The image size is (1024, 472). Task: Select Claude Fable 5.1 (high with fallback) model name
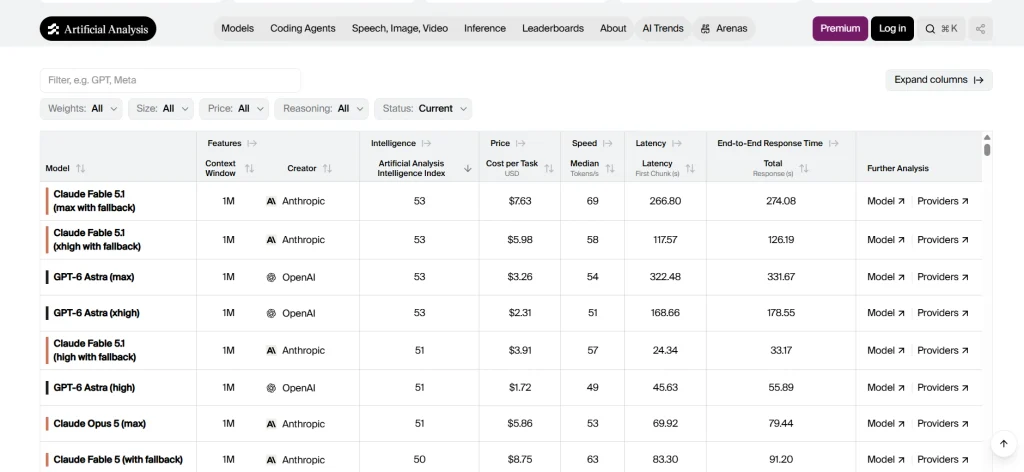pyautogui.click(x=95, y=350)
